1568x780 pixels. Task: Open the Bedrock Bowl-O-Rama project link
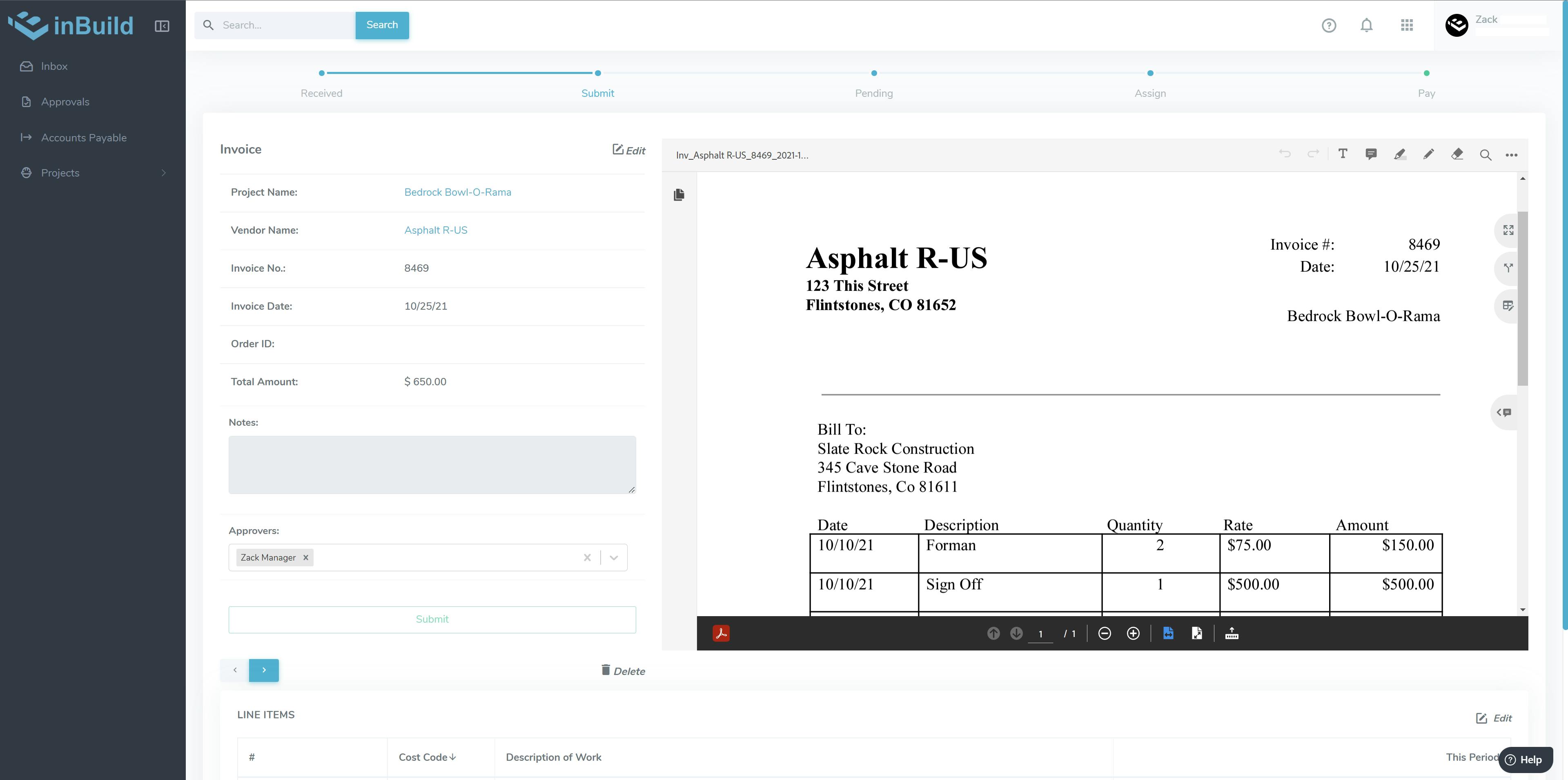(x=458, y=192)
